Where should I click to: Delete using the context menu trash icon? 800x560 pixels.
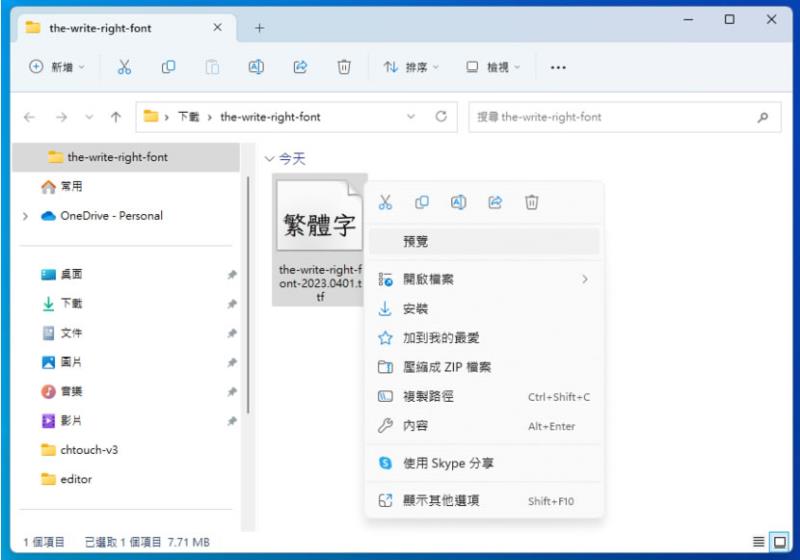tap(532, 202)
